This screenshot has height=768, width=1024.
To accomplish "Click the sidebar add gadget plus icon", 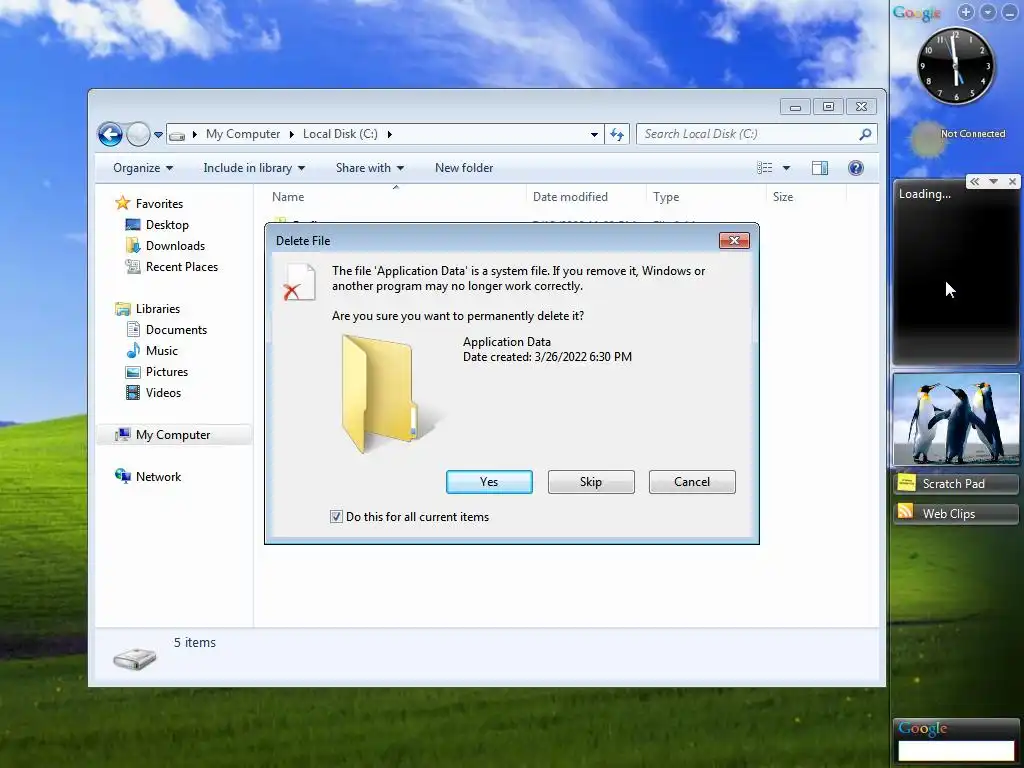I will (x=966, y=12).
